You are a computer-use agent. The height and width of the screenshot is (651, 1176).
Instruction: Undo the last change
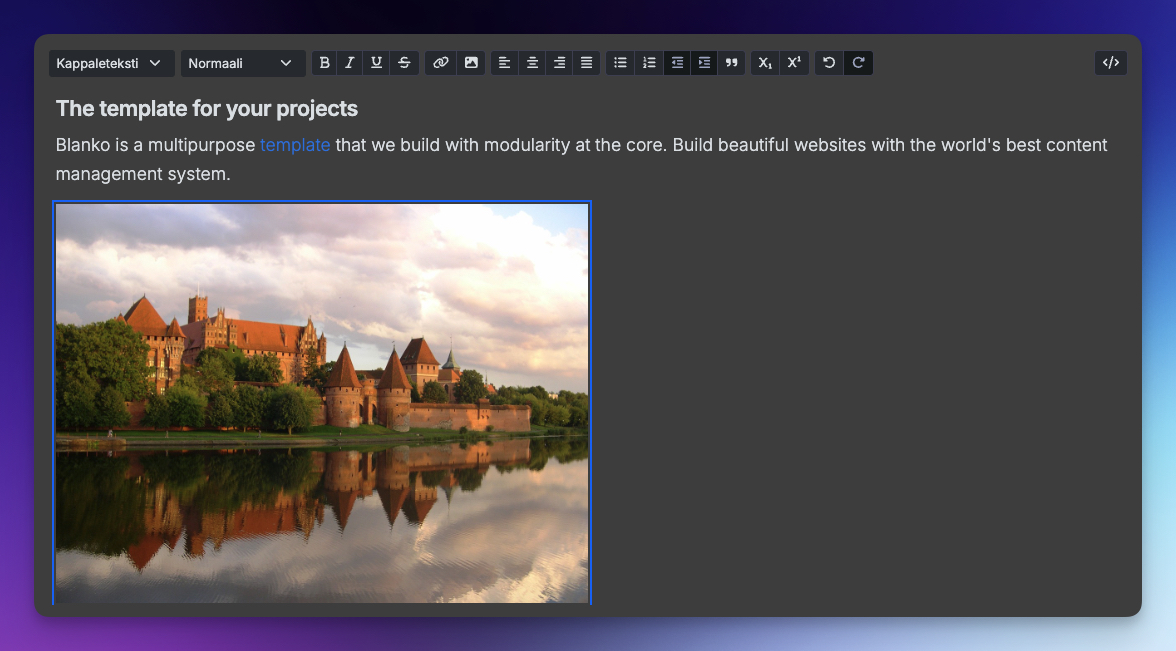click(x=829, y=63)
